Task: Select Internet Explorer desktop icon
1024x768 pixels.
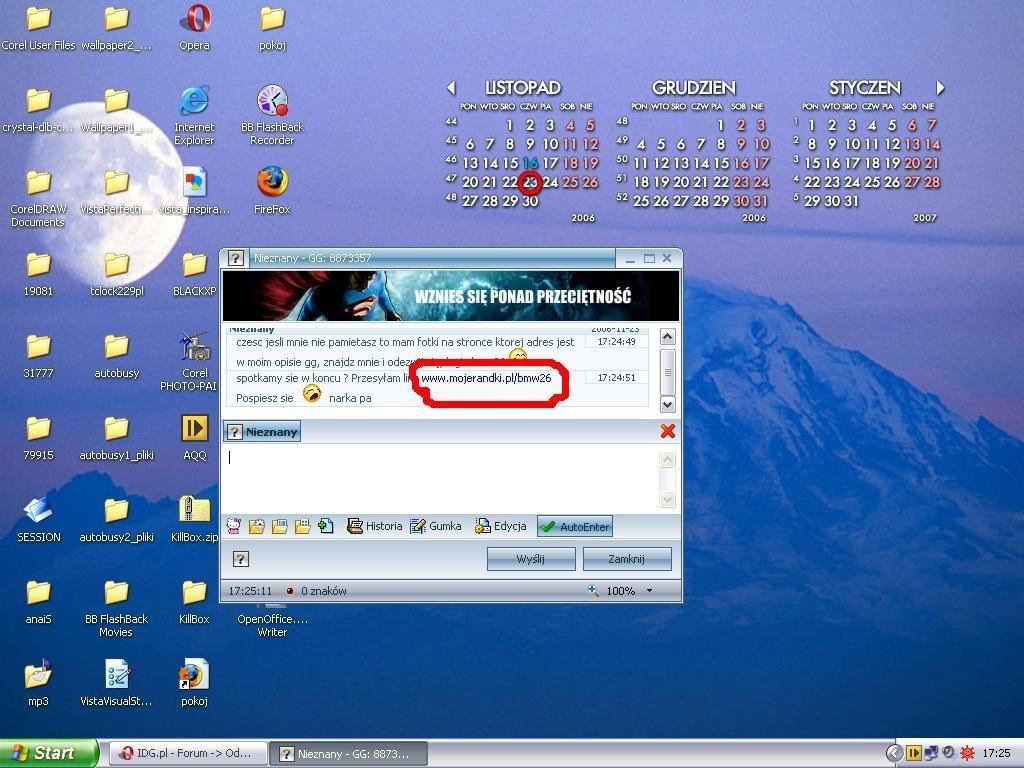Action: (194, 116)
